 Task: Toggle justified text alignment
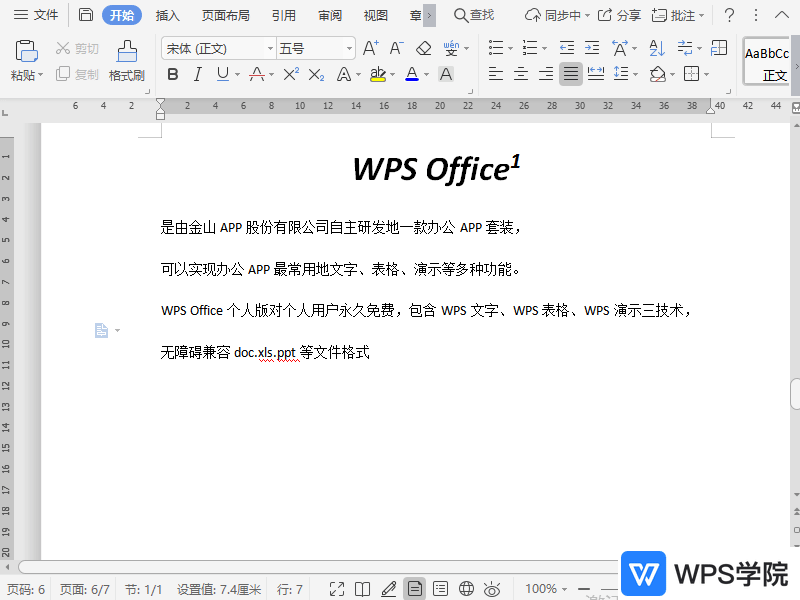pyautogui.click(x=570, y=74)
